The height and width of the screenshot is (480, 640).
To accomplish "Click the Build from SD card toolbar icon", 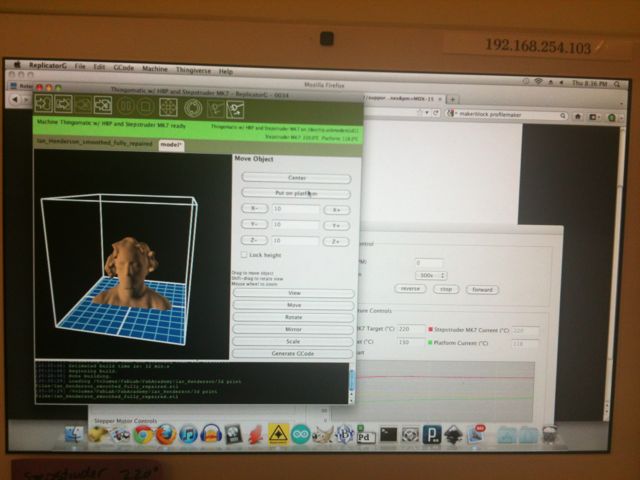I will (x=83, y=105).
